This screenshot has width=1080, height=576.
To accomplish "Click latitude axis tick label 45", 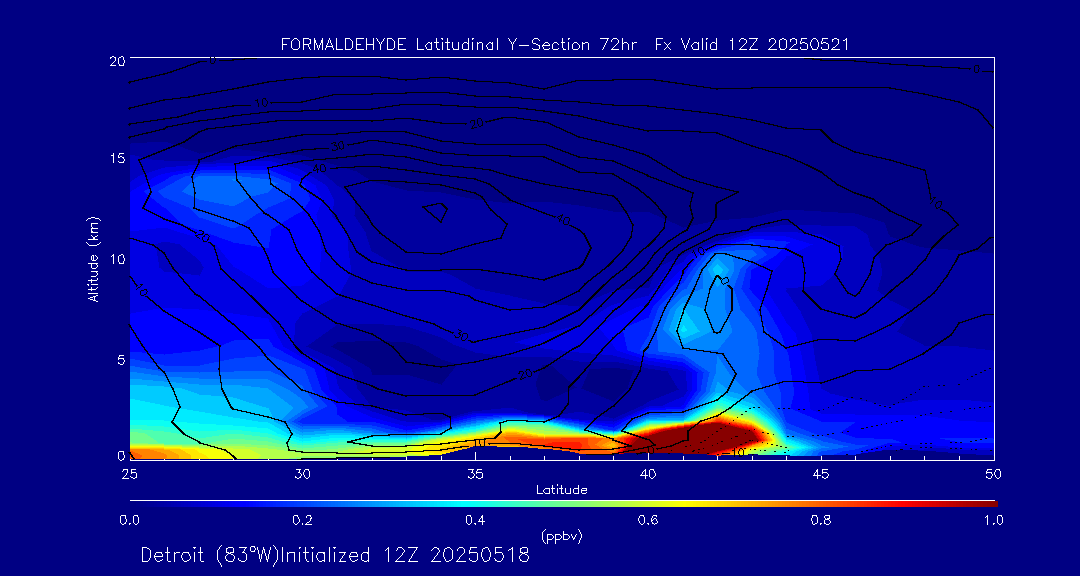I will [x=821, y=474].
